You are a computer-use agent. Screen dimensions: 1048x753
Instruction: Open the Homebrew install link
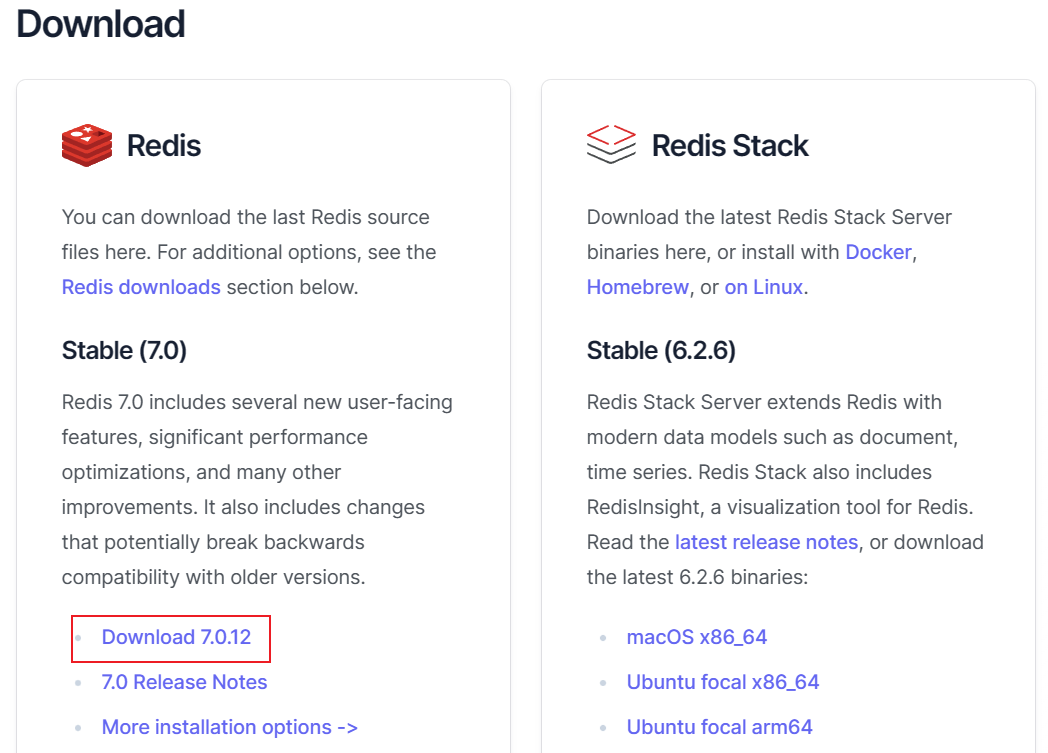[637, 287]
